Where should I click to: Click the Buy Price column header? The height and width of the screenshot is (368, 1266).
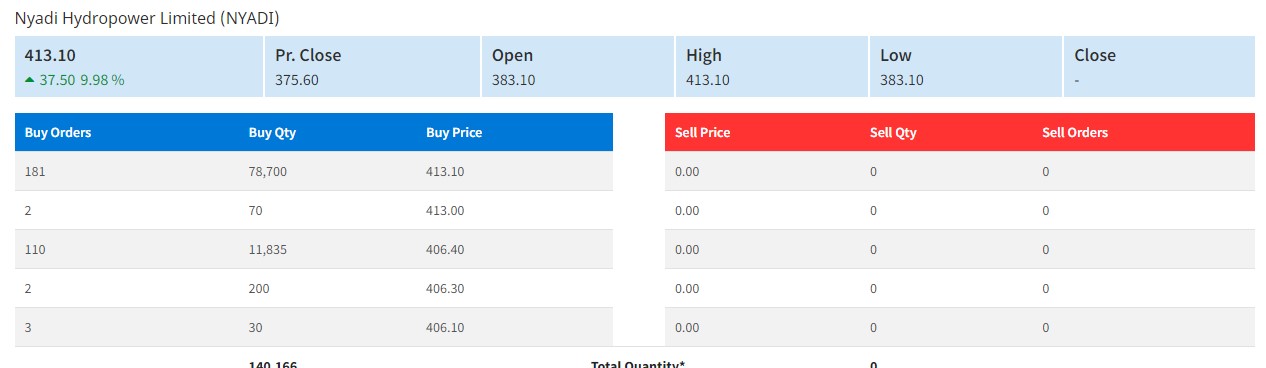tap(454, 132)
